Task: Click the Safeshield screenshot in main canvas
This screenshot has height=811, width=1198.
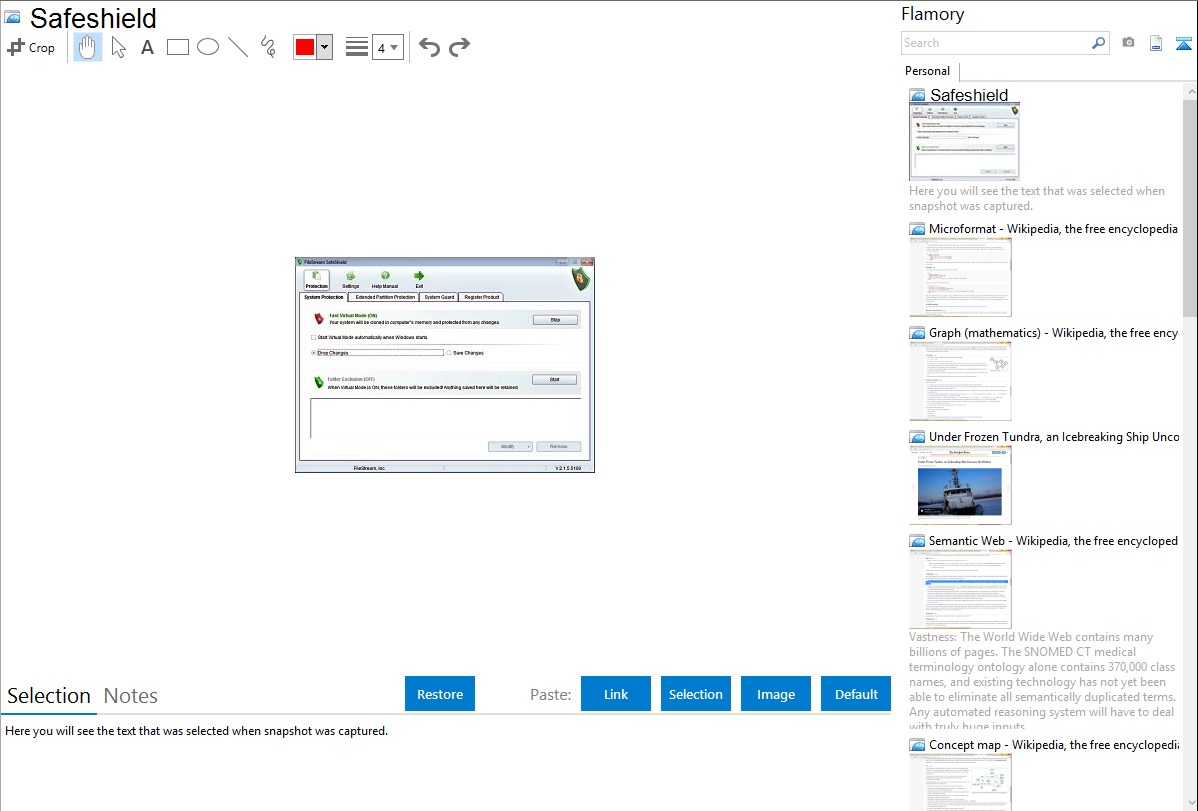Action: tap(445, 365)
